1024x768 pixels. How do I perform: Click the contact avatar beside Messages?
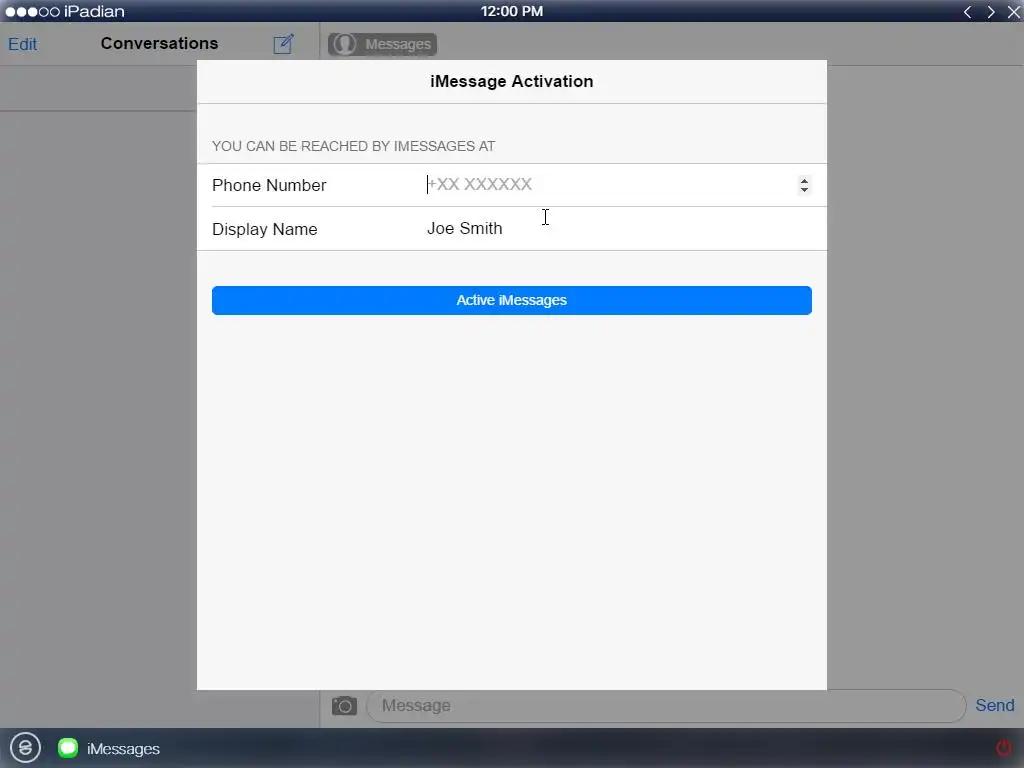pos(344,44)
